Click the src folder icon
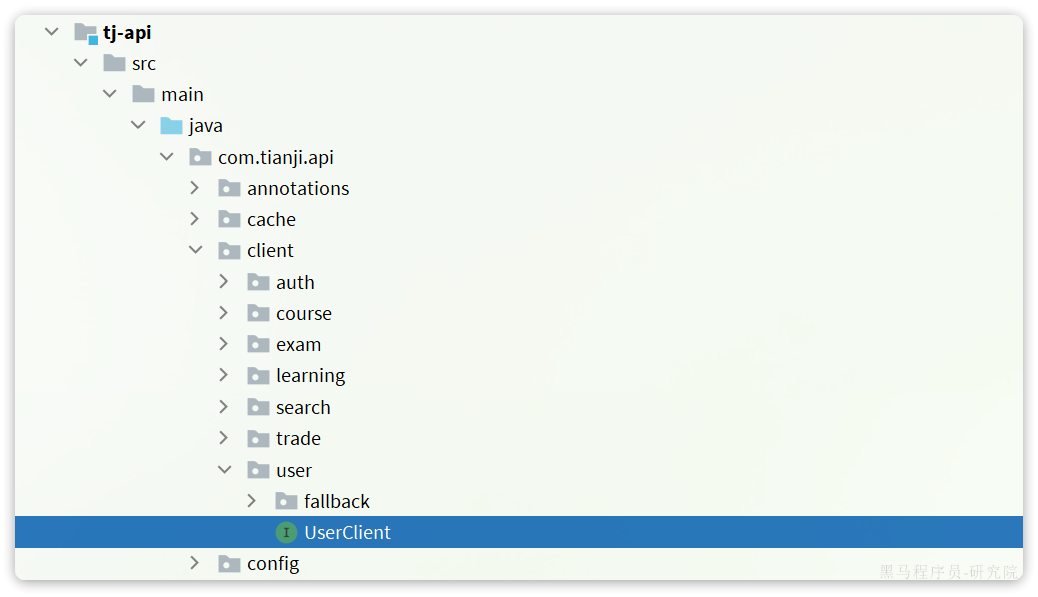The image size is (1038, 597). pos(115,64)
